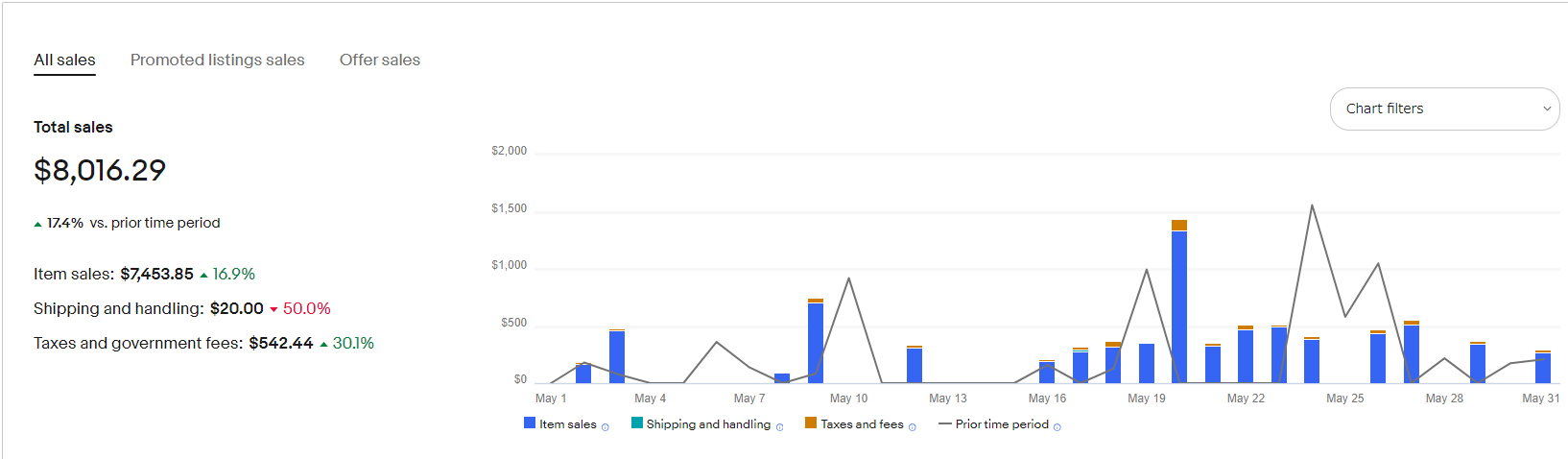Click red down arrow next to 50.0%
1568x459 pixels.
tap(273, 309)
